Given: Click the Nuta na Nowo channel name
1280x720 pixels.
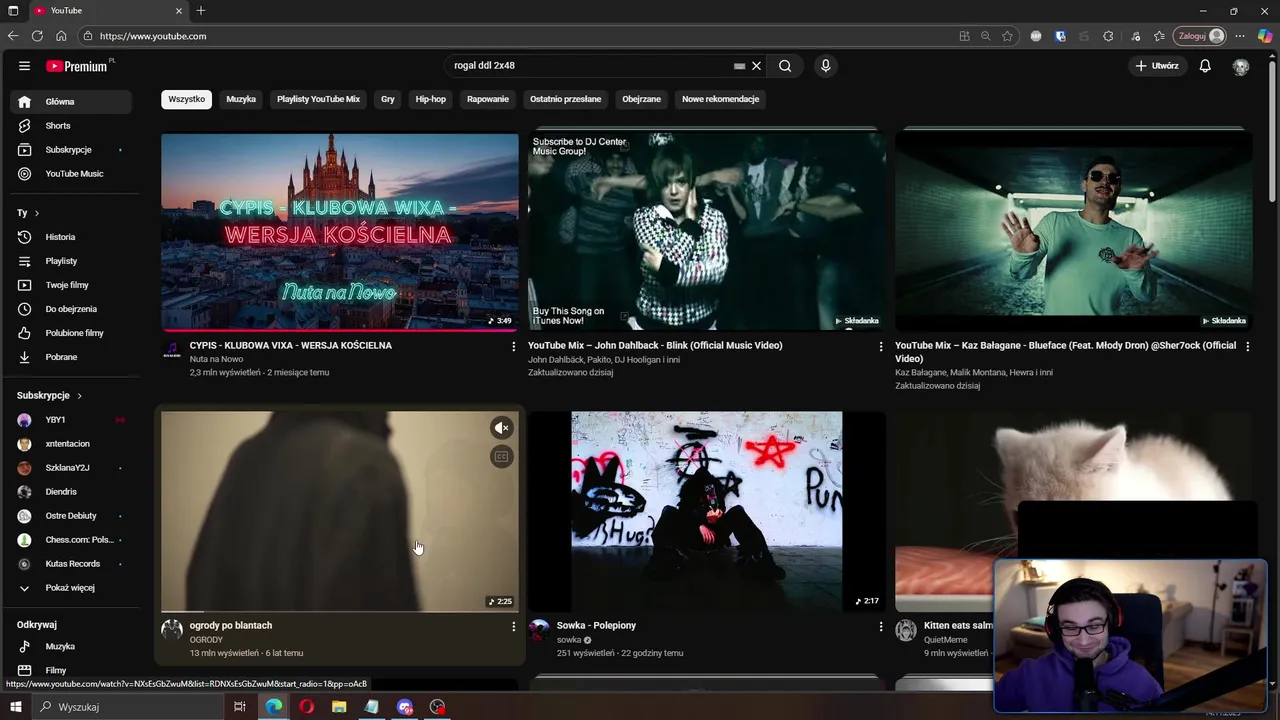Looking at the screenshot, I should click(216, 359).
